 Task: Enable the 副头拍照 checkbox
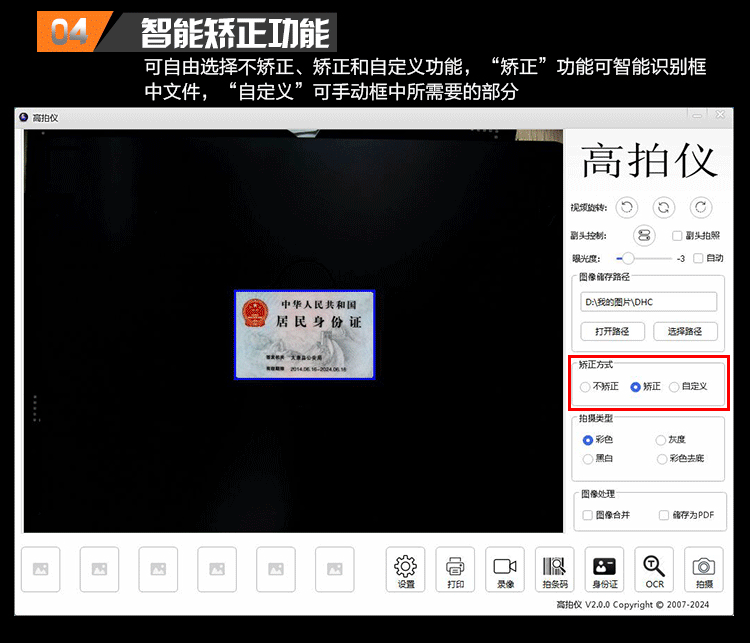pos(677,235)
